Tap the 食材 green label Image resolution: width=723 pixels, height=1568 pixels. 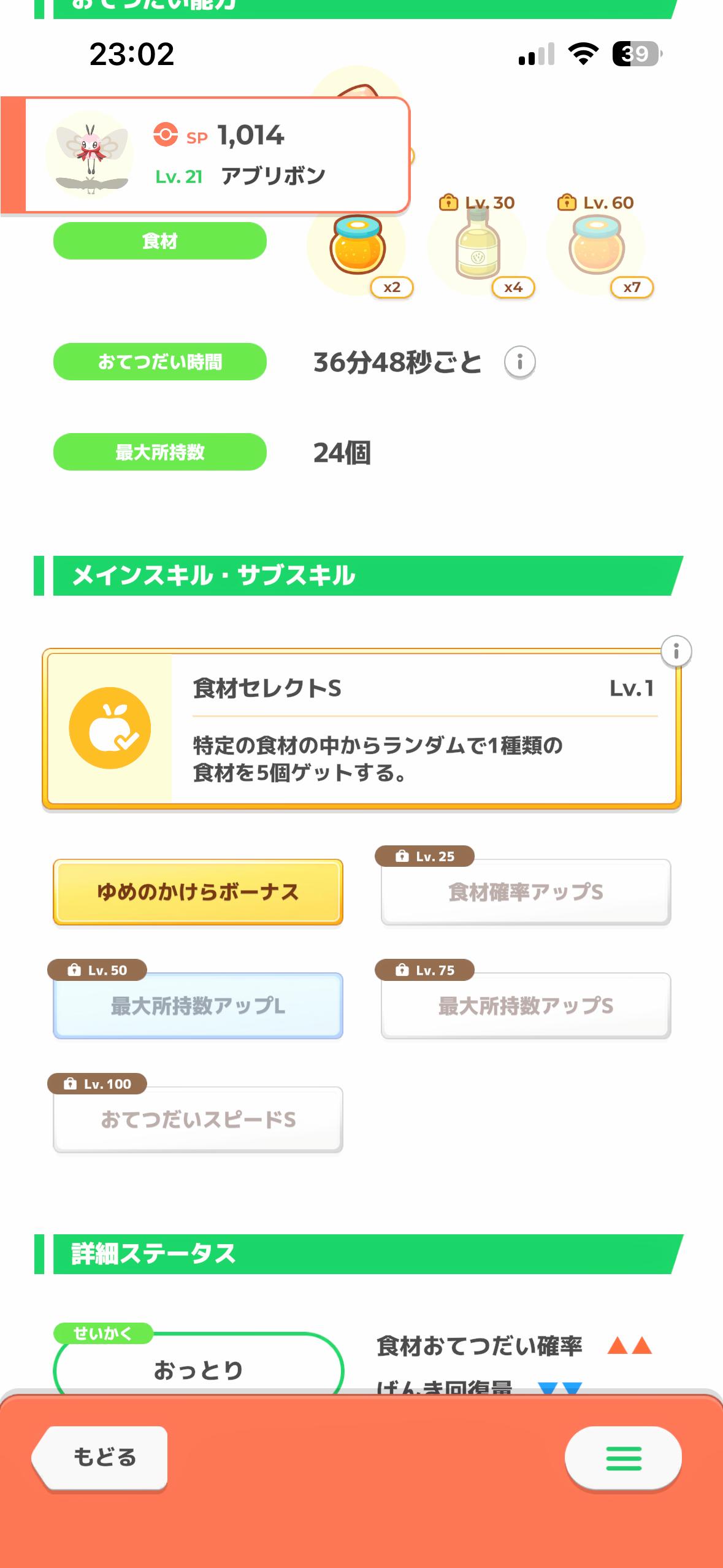click(x=159, y=241)
